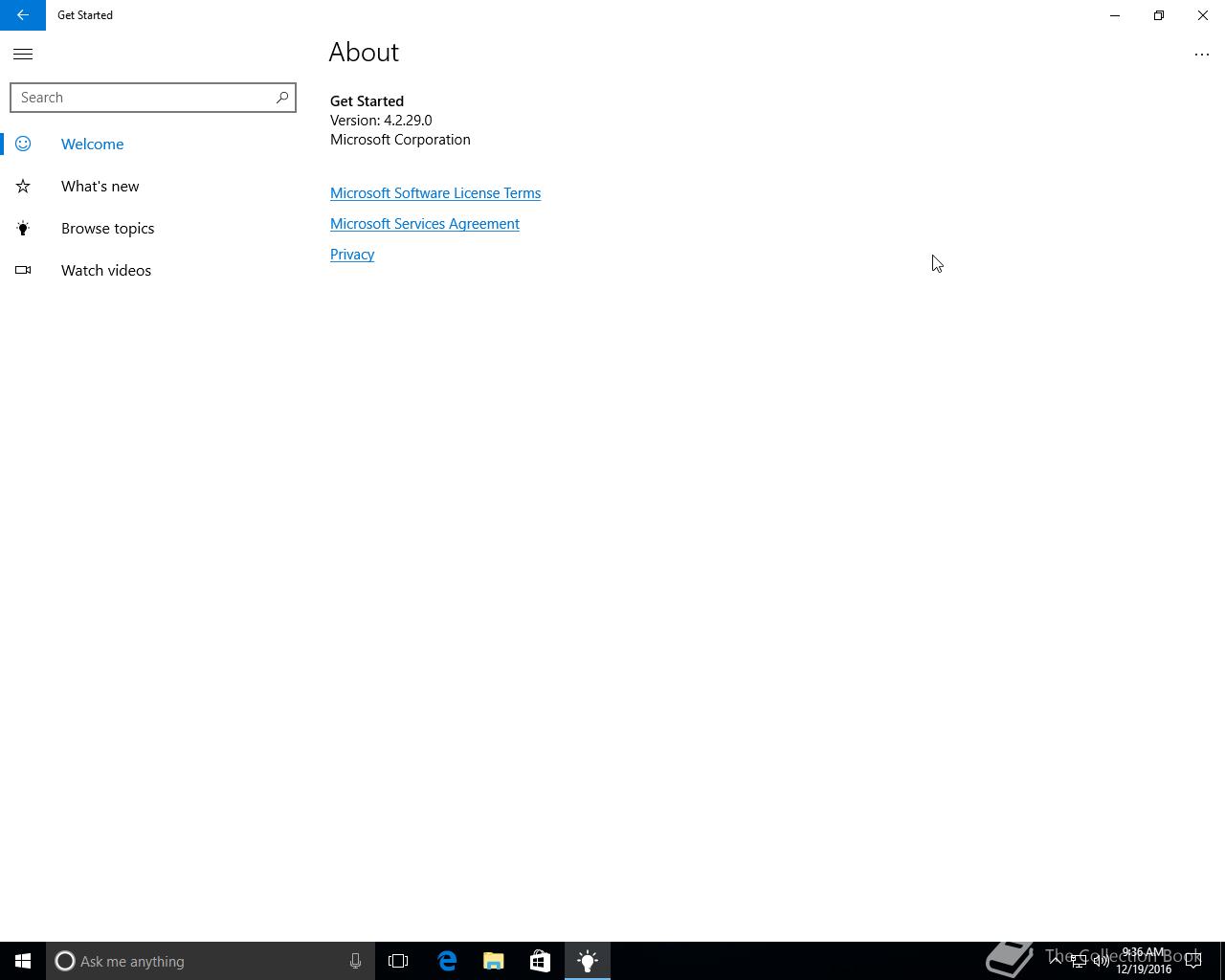1225x980 pixels.
Task: Click the Cortana Ask me anything box
Action: pyautogui.click(x=211, y=961)
